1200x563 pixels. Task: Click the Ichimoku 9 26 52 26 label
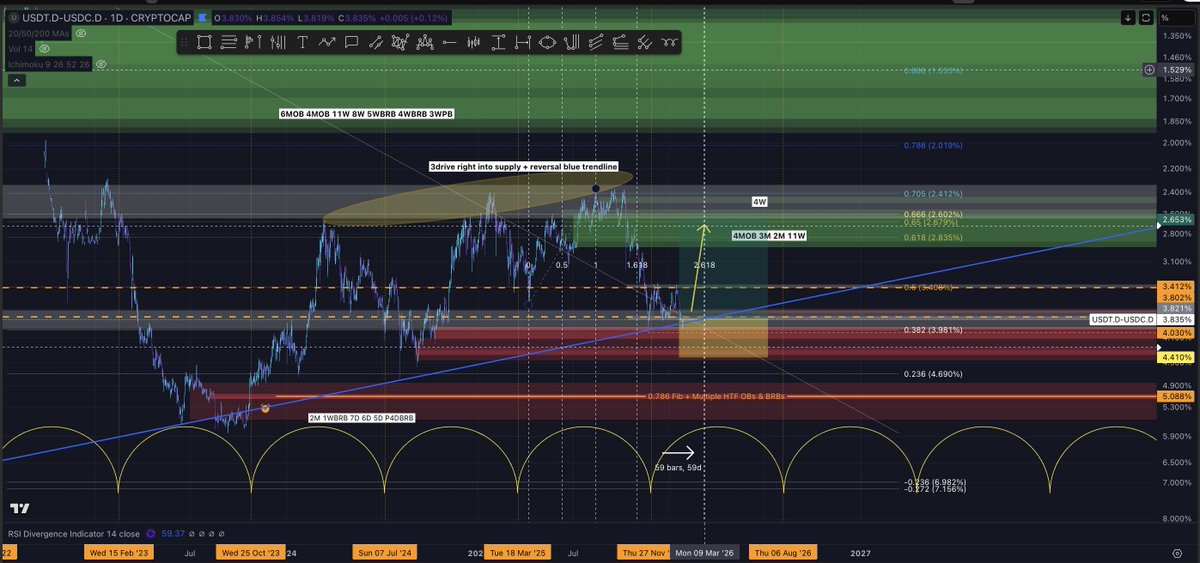coord(48,63)
